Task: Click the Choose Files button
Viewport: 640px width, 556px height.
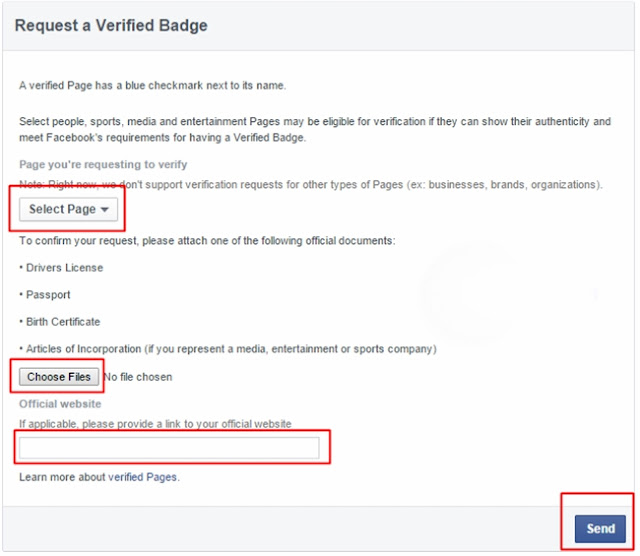Action: [59, 377]
